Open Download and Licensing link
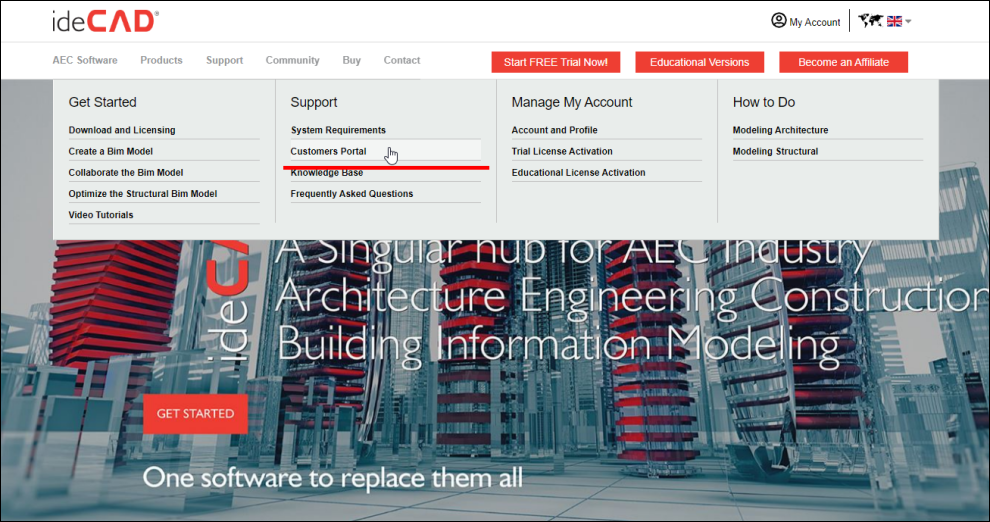This screenshot has width=990, height=522. pyautogui.click(x=122, y=130)
